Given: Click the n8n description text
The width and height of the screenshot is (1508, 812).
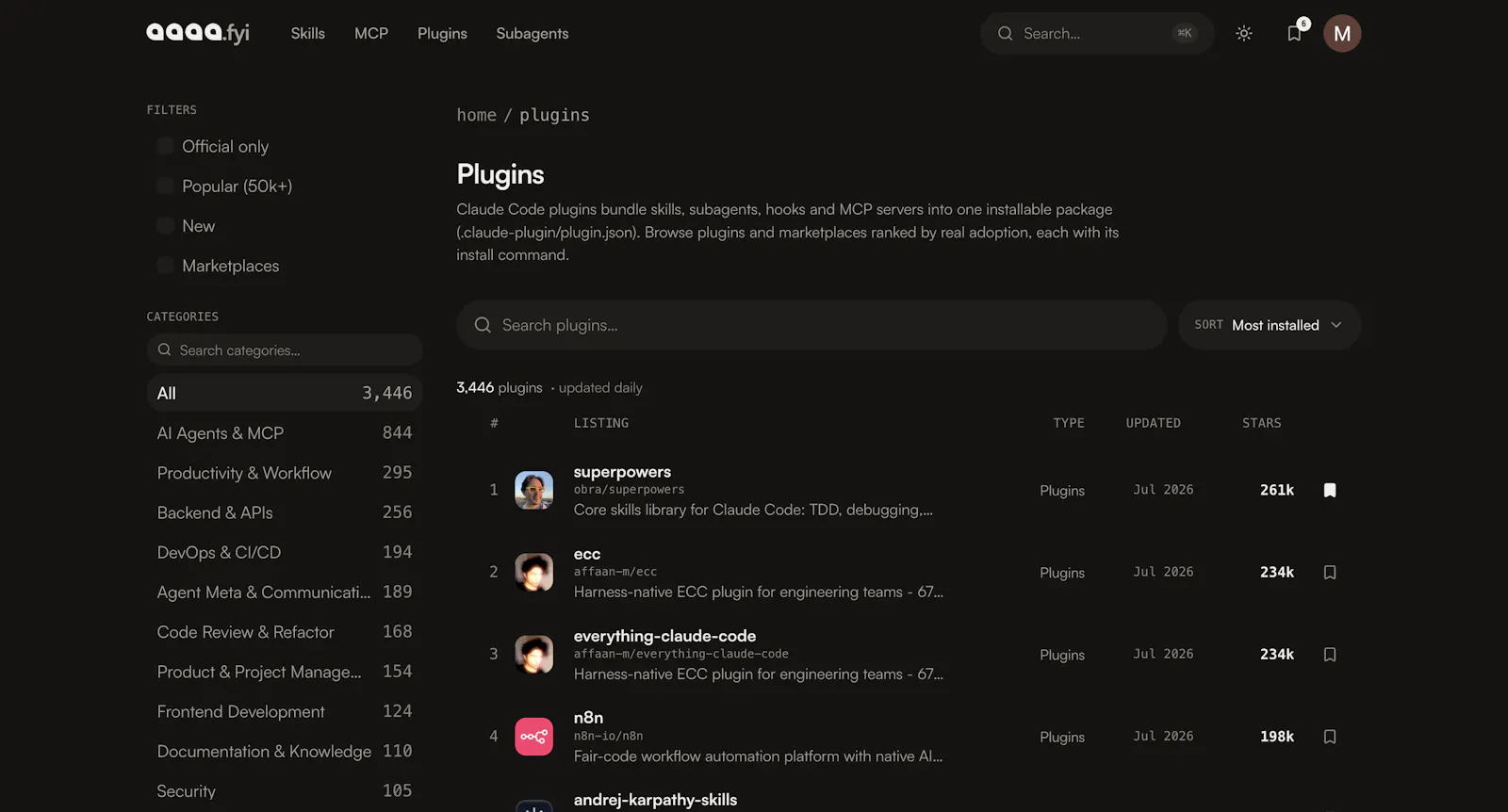Looking at the screenshot, I should click(x=758, y=756).
